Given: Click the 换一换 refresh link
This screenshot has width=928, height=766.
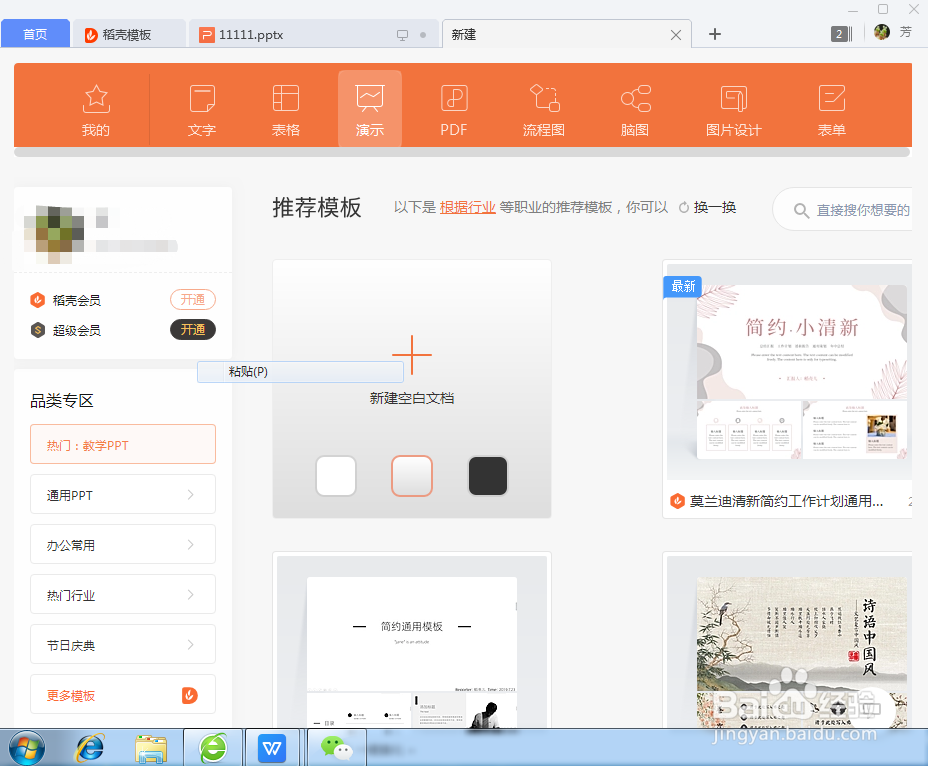Looking at the screenshot, I should coord(715,207).
